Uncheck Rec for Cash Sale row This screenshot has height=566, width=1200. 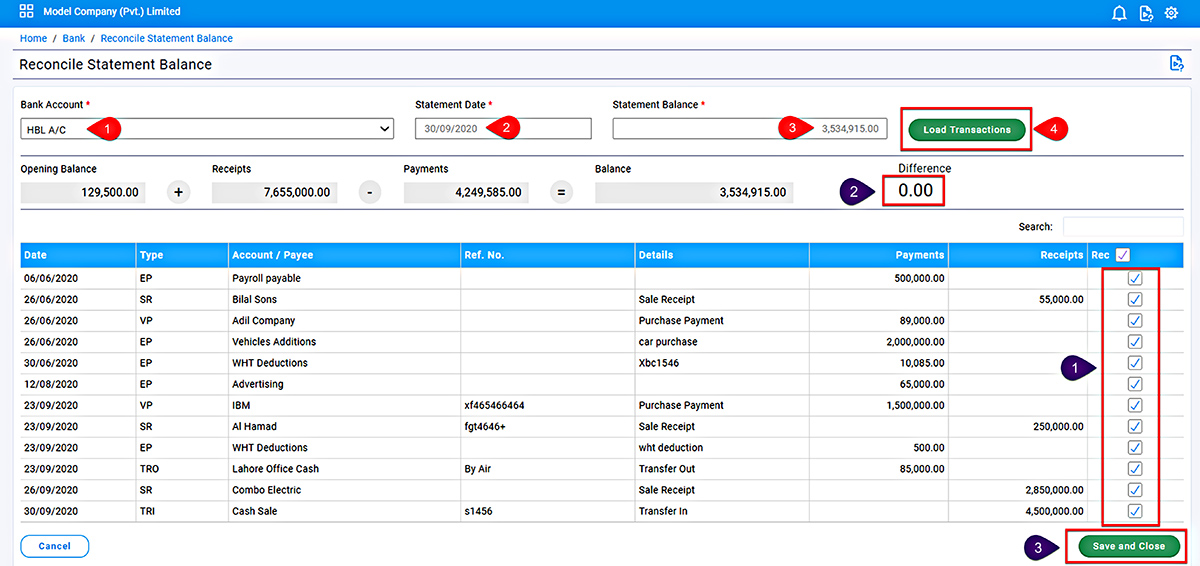1134,511
